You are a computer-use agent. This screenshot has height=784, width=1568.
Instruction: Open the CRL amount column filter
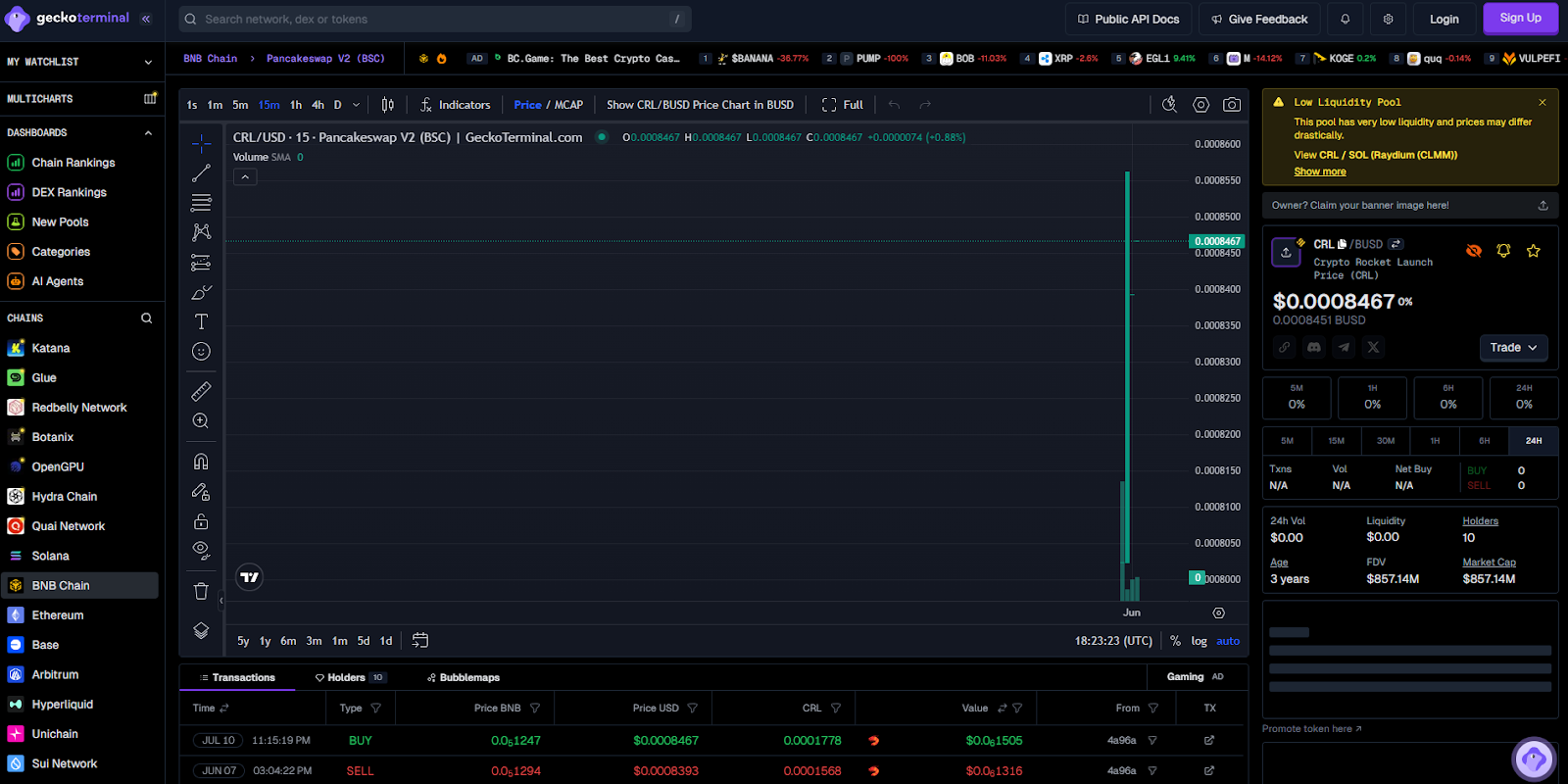(x=835, y=708)
